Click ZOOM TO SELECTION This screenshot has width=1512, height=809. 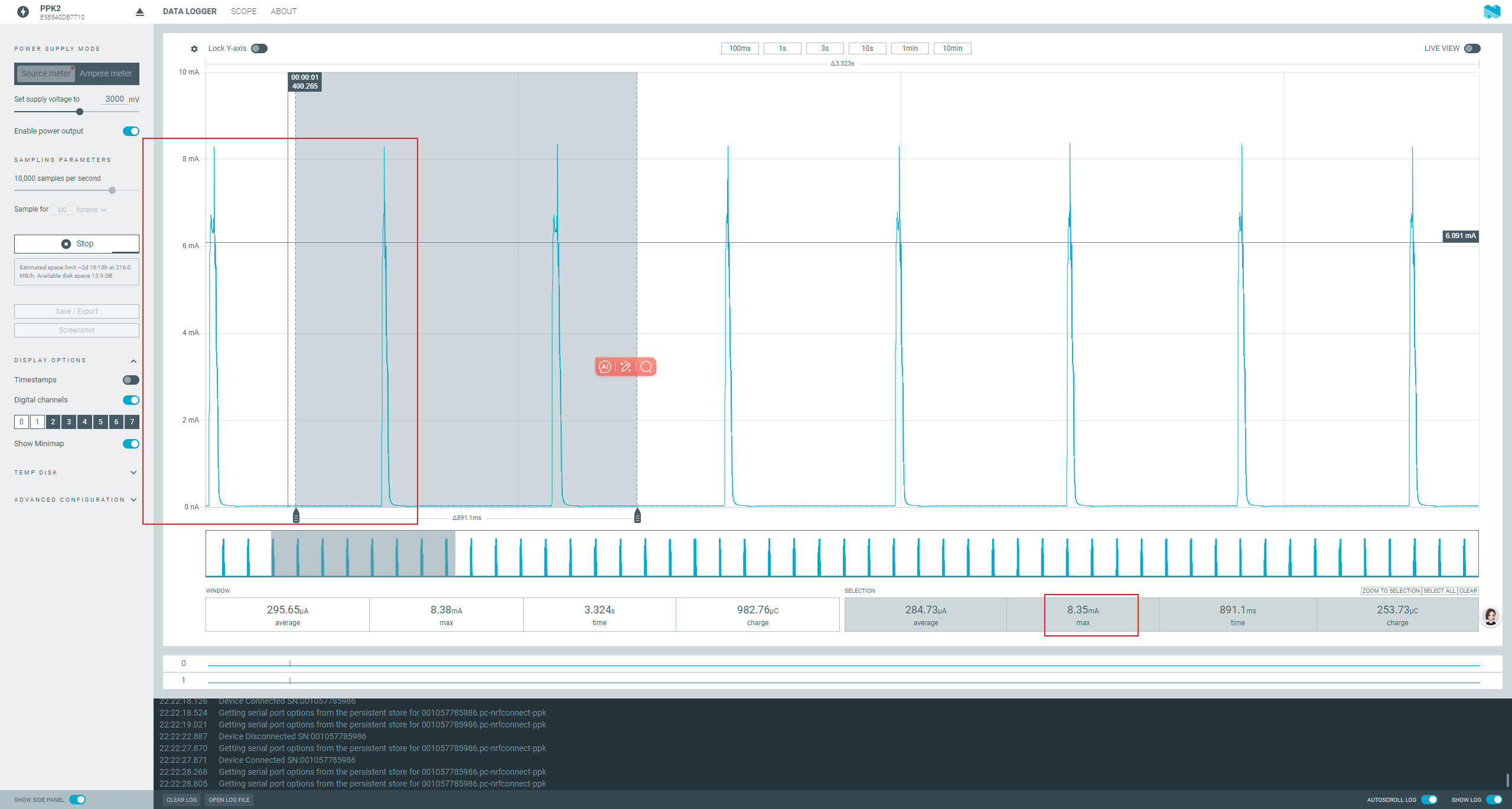1390,591
